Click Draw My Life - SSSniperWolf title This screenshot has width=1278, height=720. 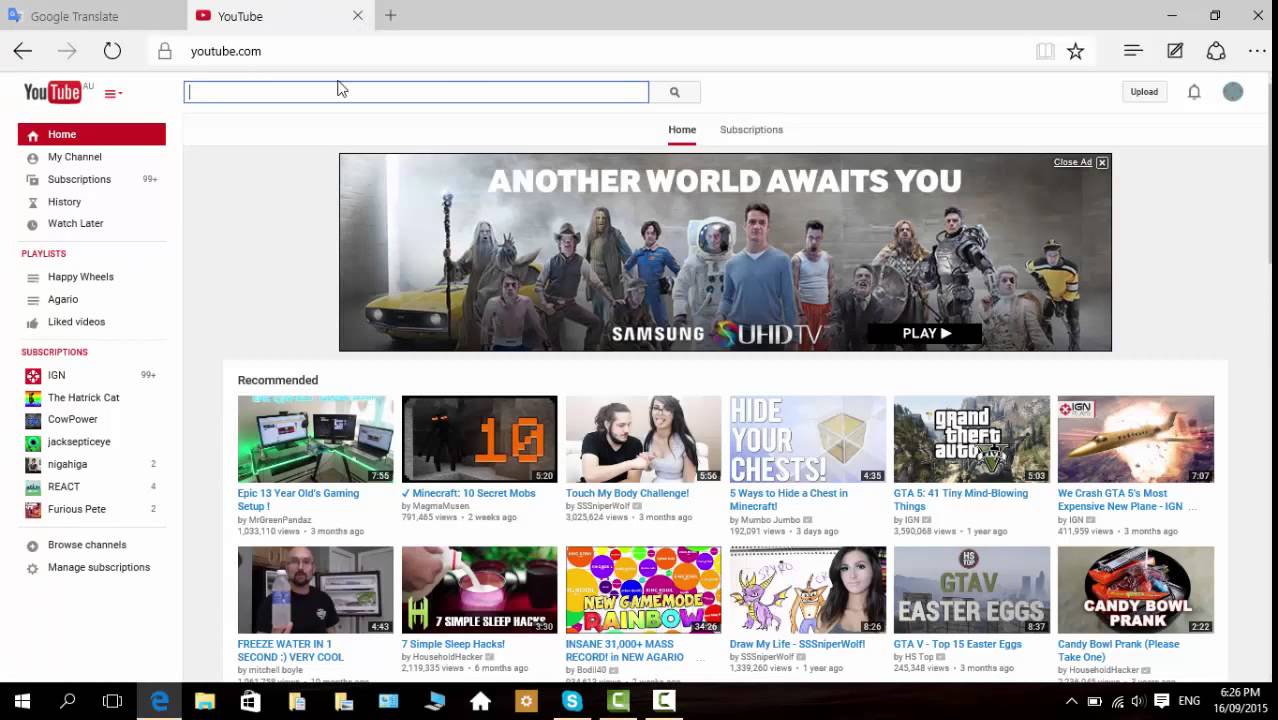tap(797, 644)
